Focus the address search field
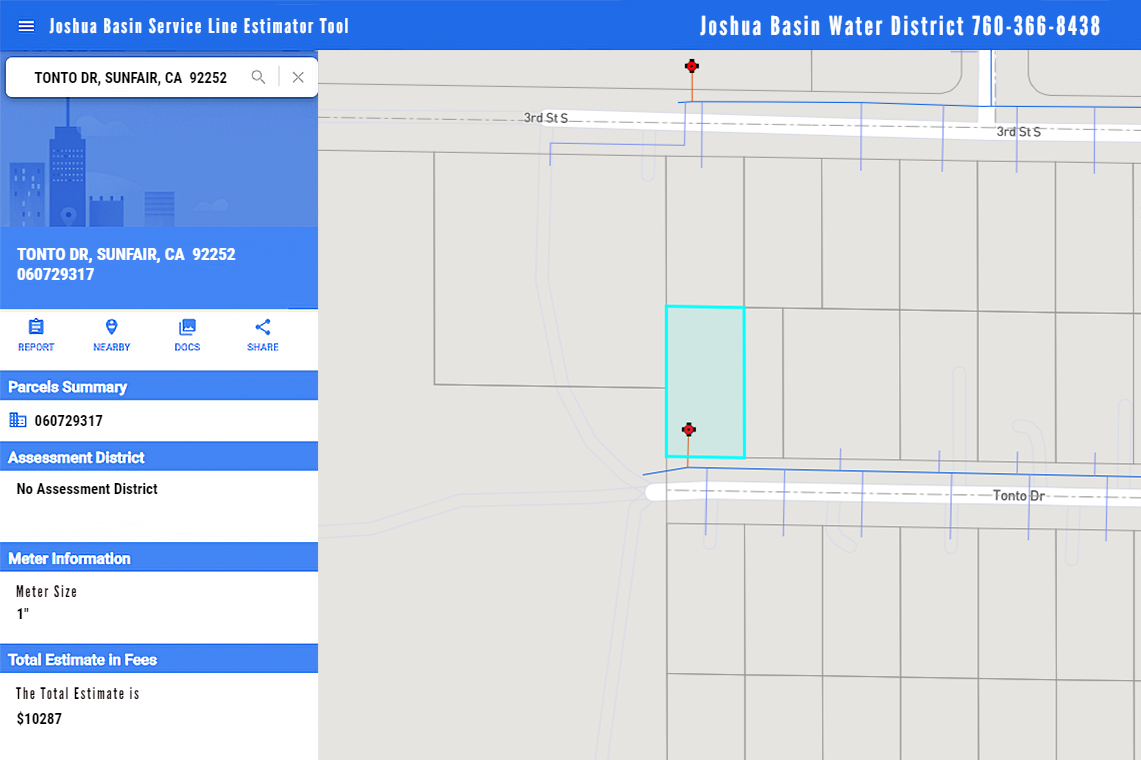Viewport: 1141px width, 760px height. pyautogui.click(x=131, y=77)
